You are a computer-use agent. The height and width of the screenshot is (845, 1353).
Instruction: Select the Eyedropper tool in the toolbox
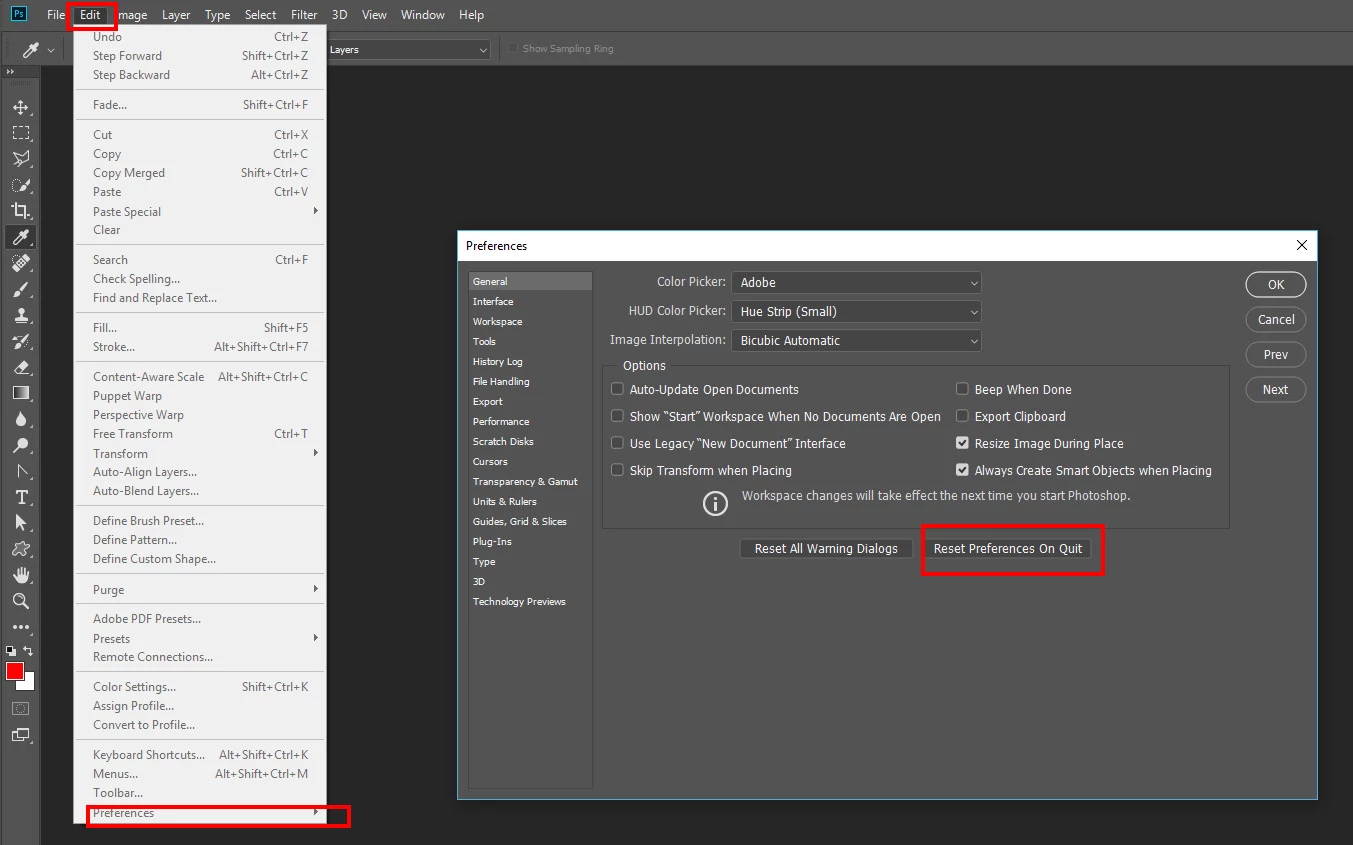coord(20,237)
